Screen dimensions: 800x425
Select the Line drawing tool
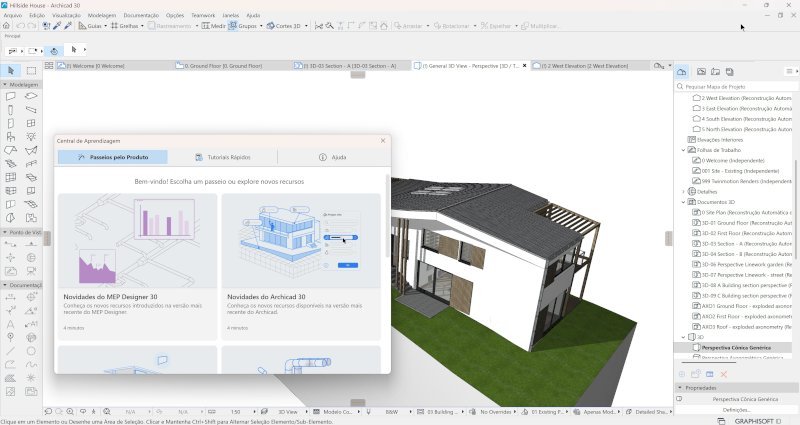click(x=11, y=351)
